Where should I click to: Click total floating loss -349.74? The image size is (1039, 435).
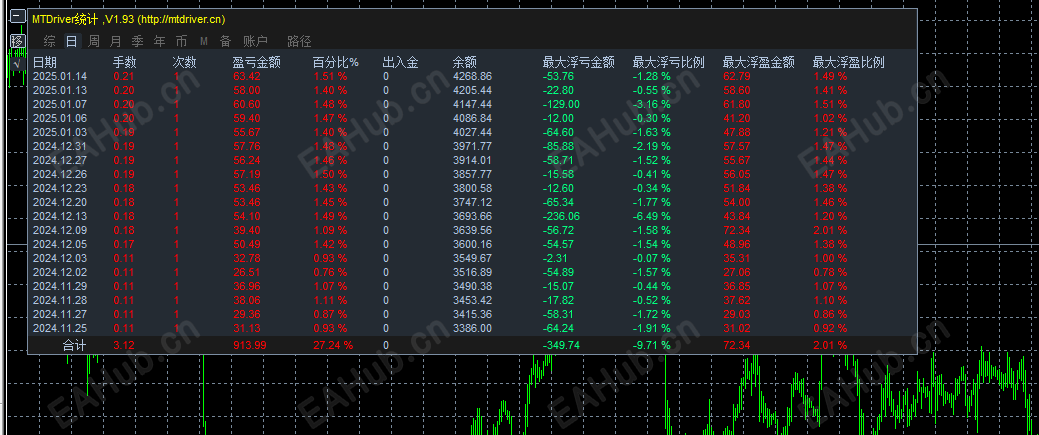(x=561, y=345)
